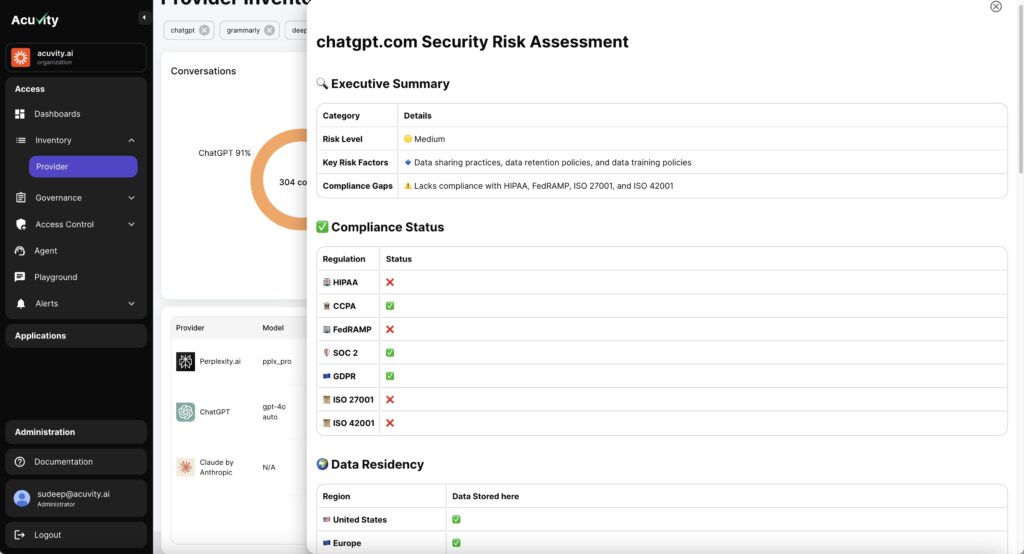Click the ISO 27001 red X status
Viewport: 1024px width, 554px height.
point(390,400)
